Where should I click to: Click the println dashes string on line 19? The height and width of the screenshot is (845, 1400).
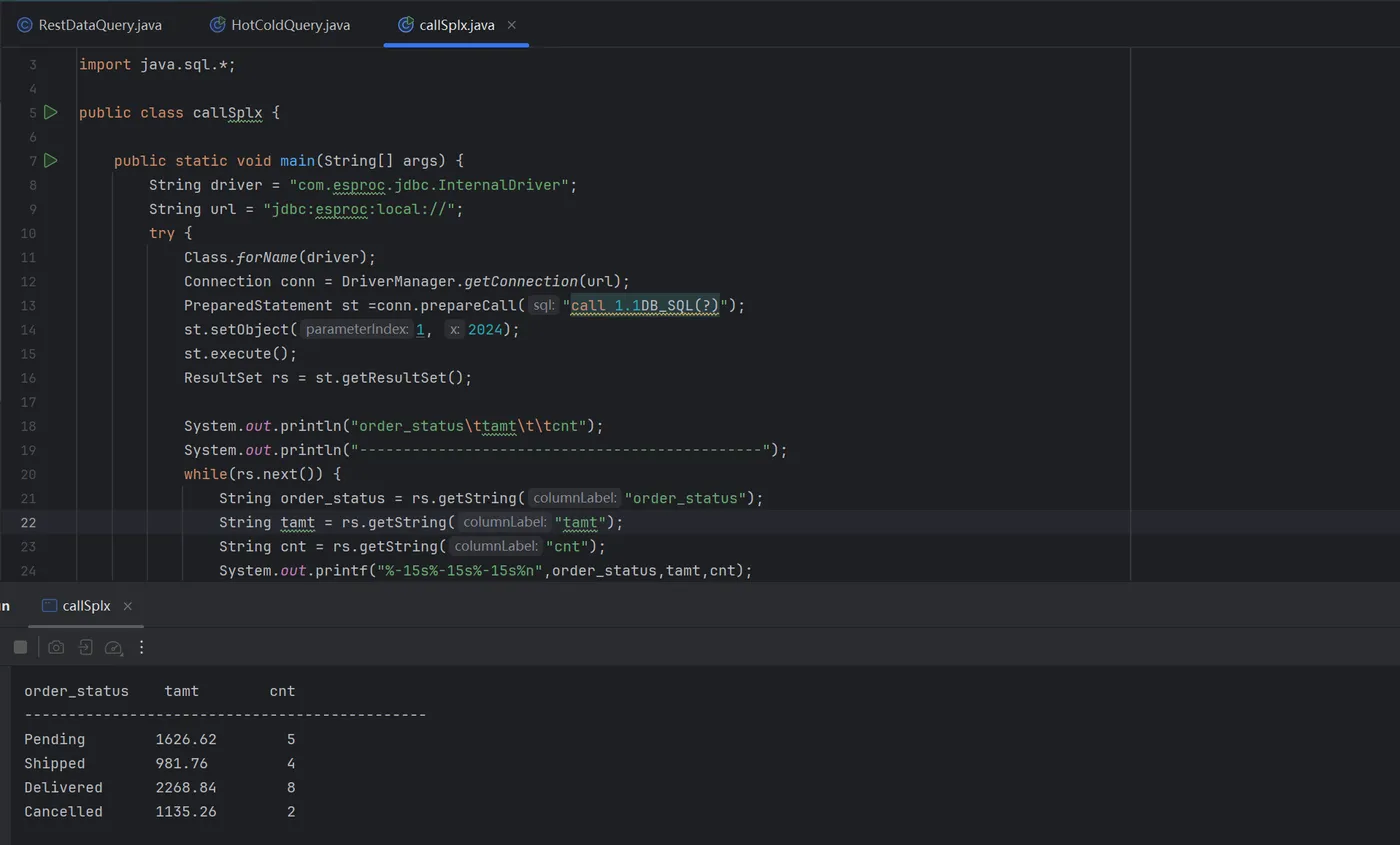pos(560,450)
